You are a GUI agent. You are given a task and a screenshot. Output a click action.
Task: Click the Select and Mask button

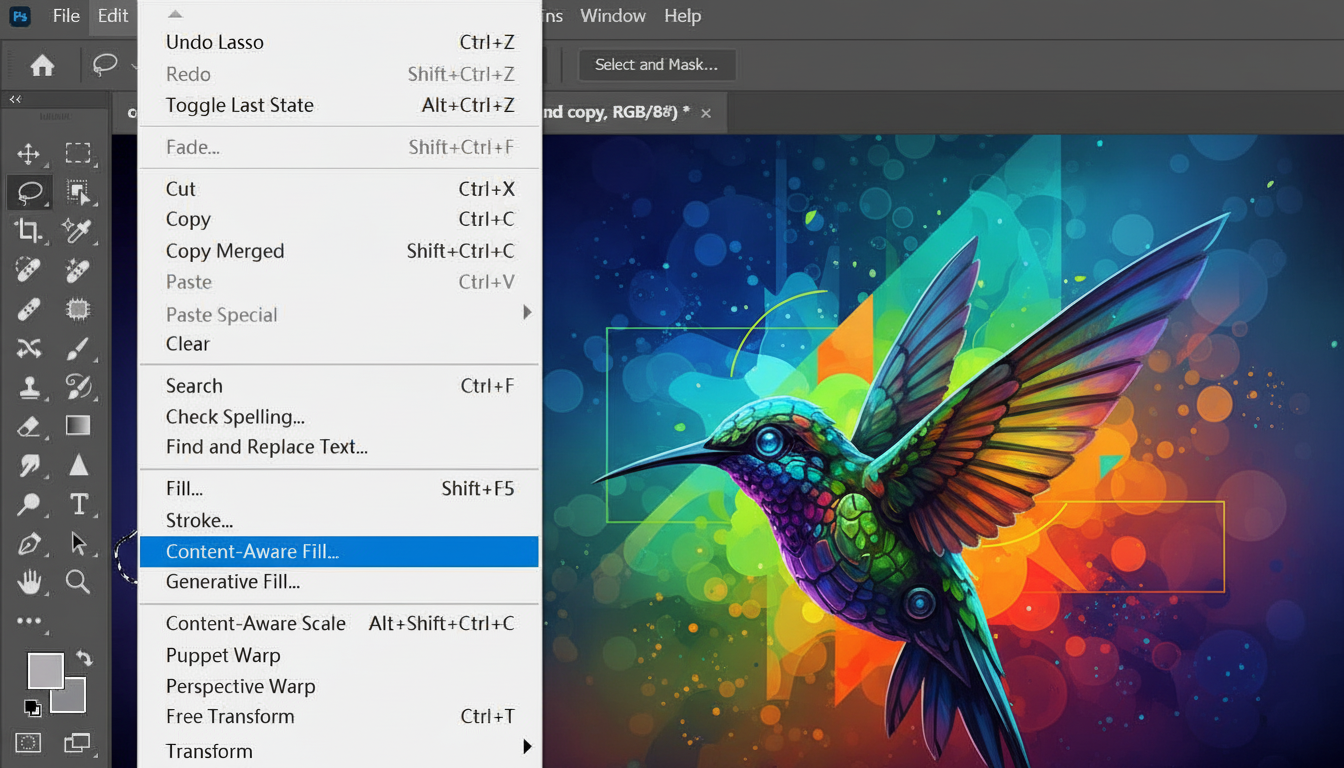click(x=656, y=65)
